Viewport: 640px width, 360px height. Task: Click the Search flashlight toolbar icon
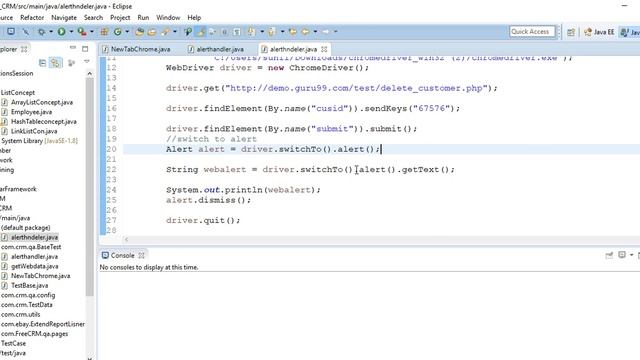point(165,31)
